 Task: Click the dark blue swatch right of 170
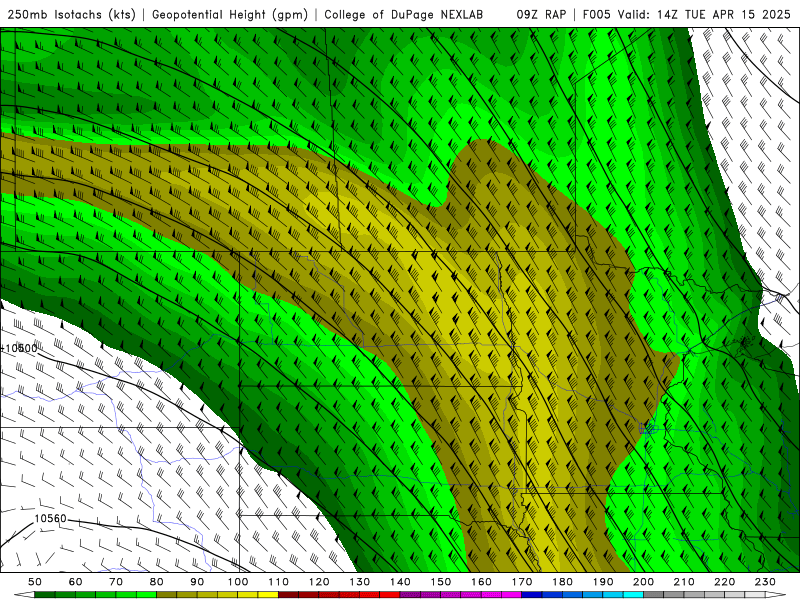pos(531,594)
